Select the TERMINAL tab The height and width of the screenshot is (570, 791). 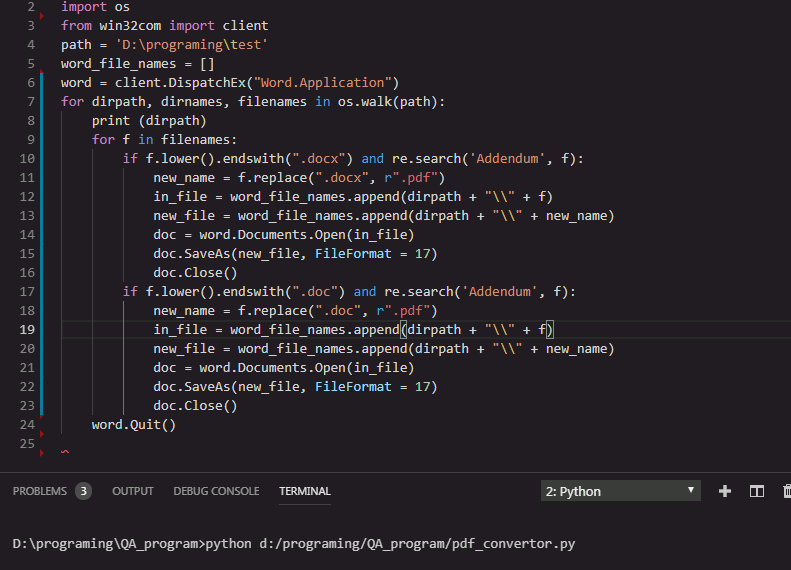[305, 491]
